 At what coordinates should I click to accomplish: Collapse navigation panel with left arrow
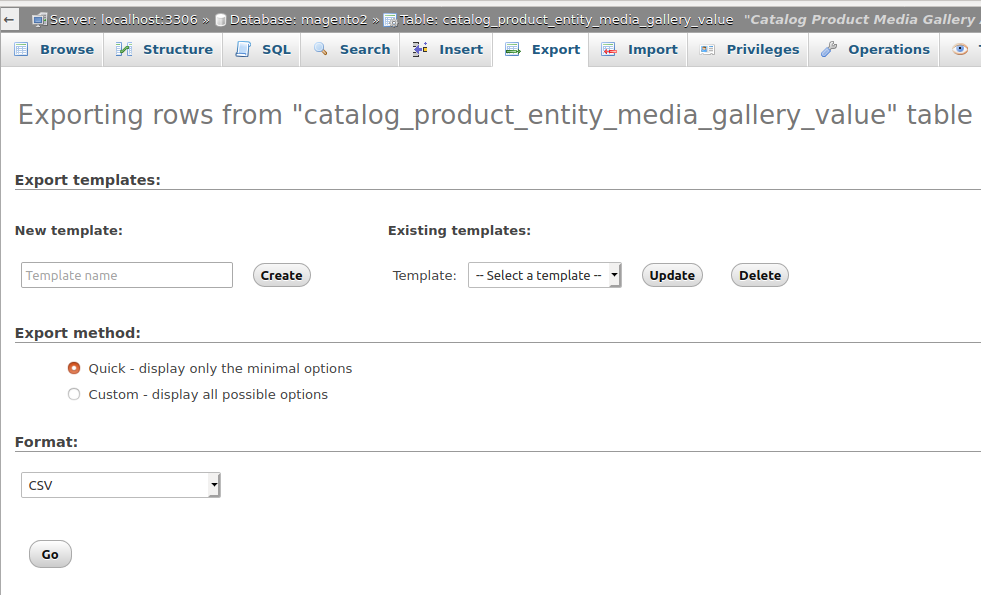pyautogui.click(x=9, y=19)
